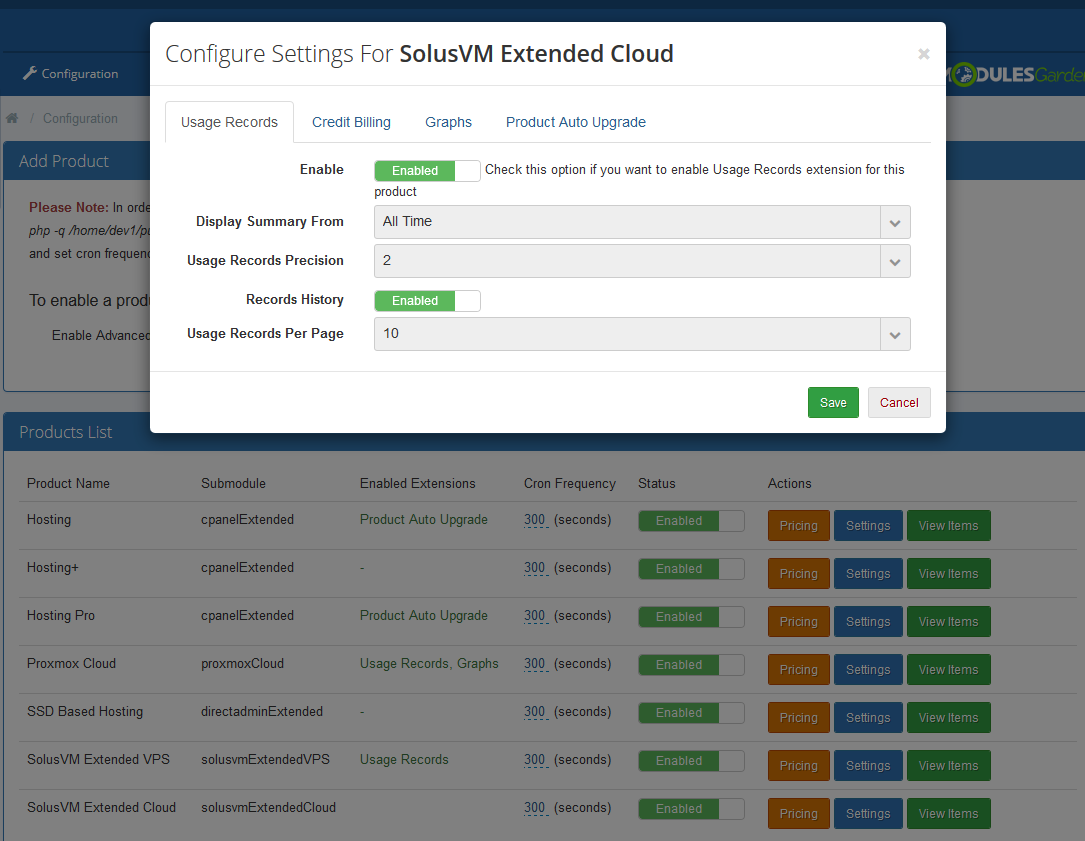Edit cron frequency 300 for SSD Based Hosting
The height and width of the screenshot is (841, 1085).
pos(534,712)
